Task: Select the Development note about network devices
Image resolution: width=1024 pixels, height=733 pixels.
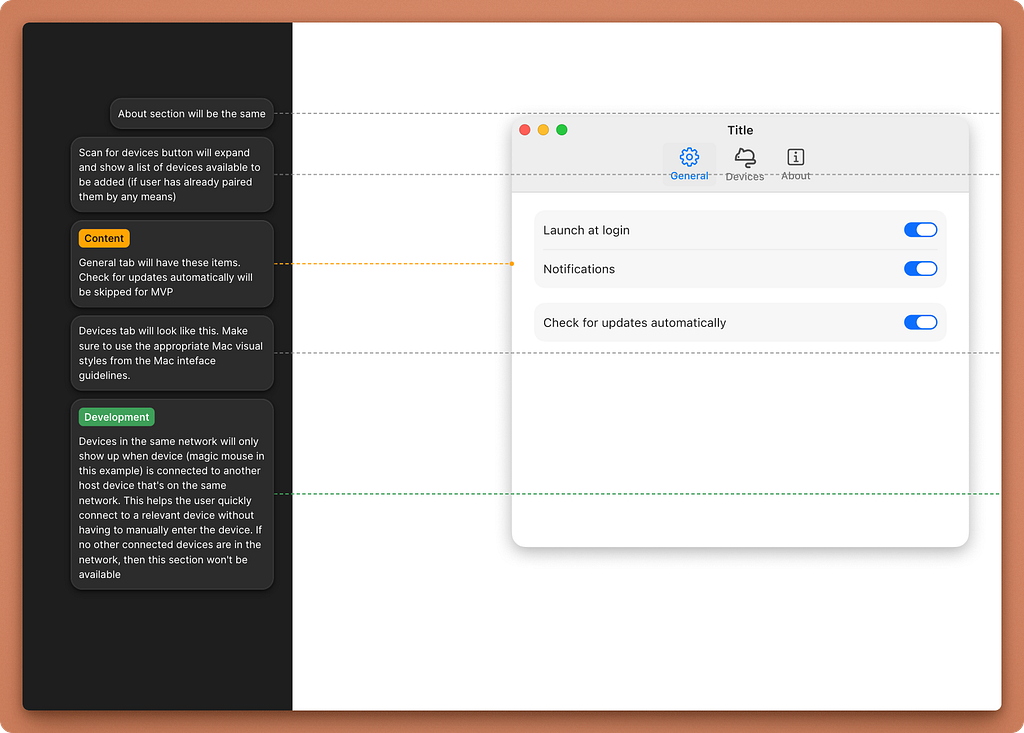Action: (171, 495)
